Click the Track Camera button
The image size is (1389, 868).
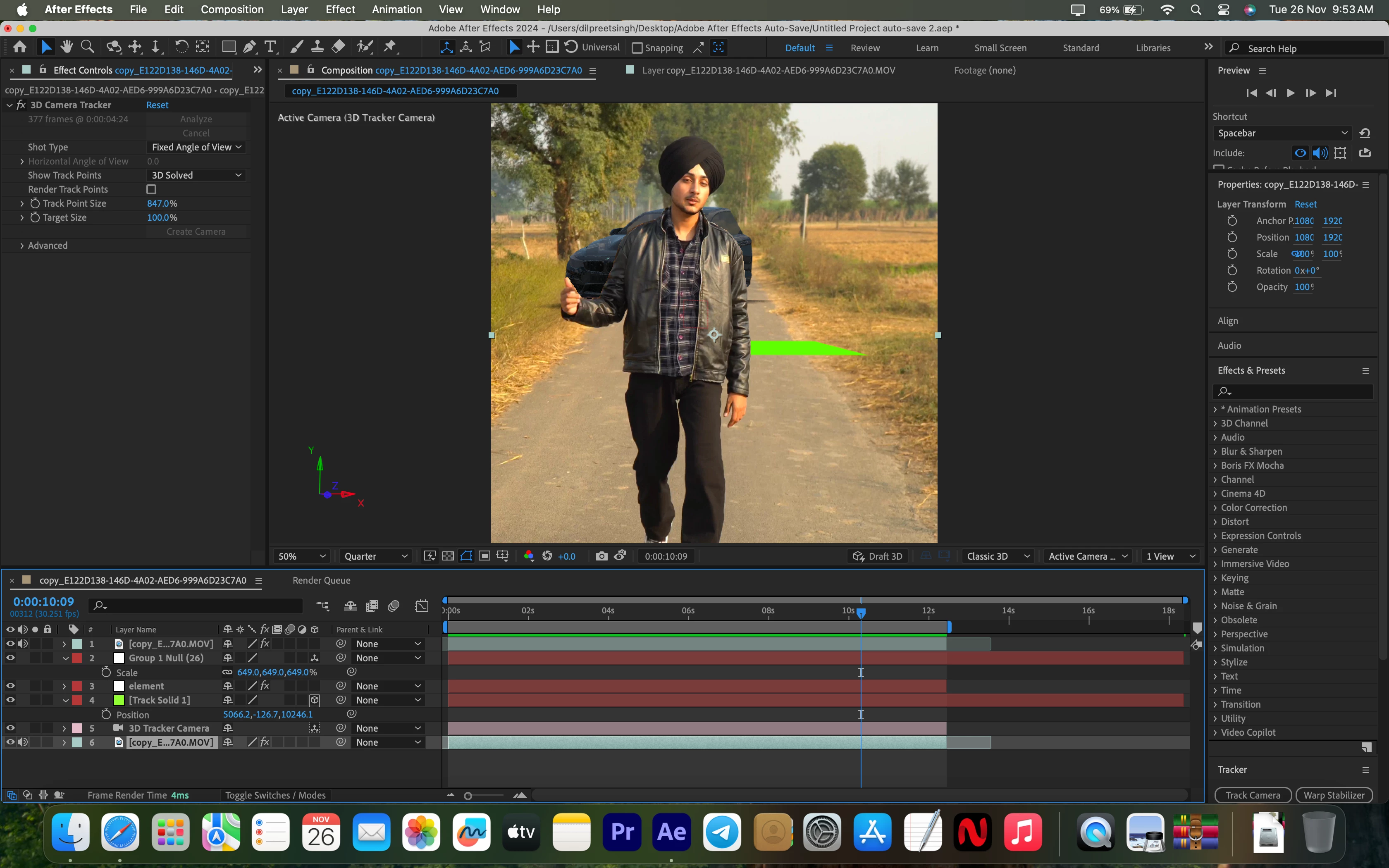pyautogui.click(x=1253, y=794)
